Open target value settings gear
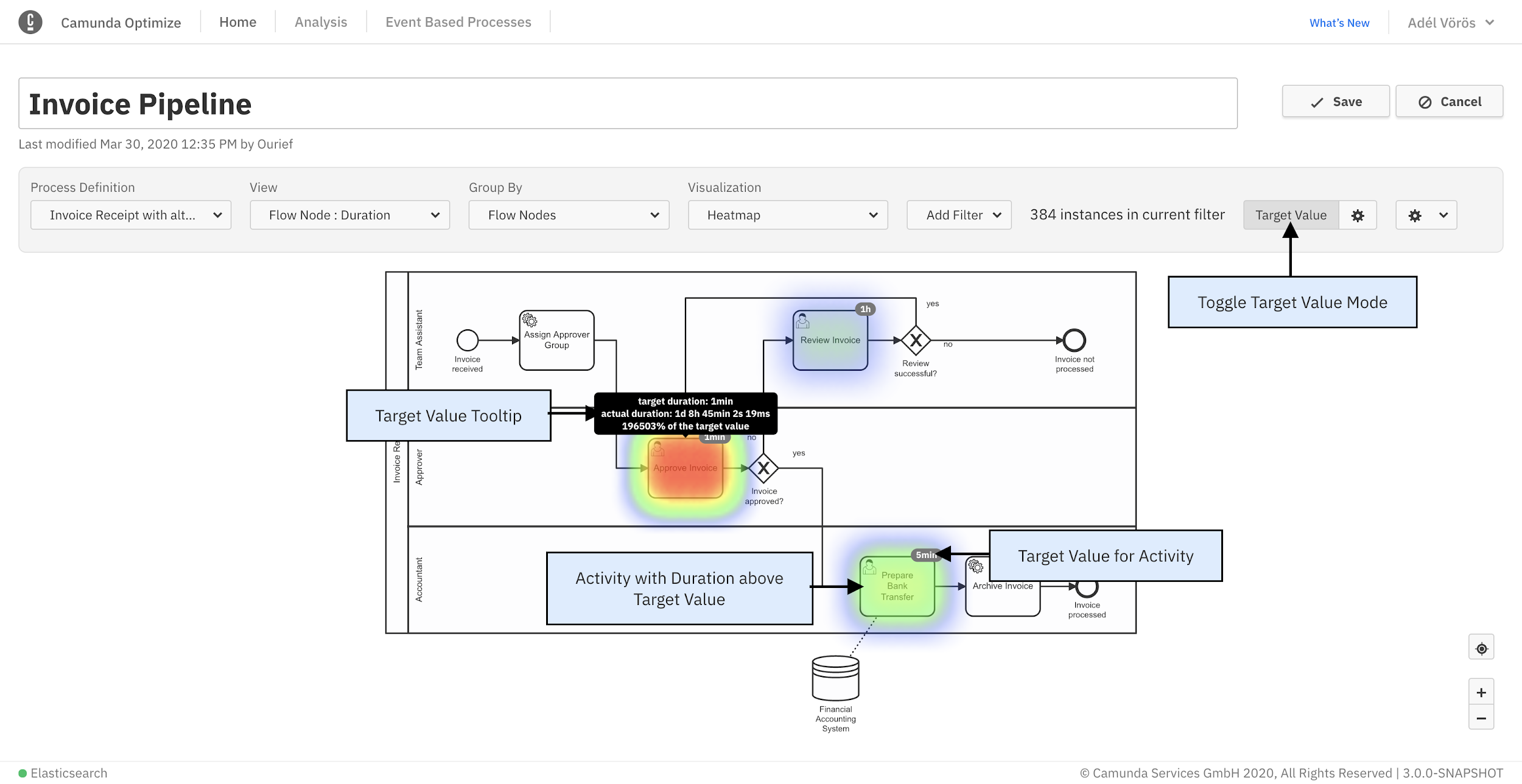This screenshot has width=1522, height=784. [x=1357, y=215]
